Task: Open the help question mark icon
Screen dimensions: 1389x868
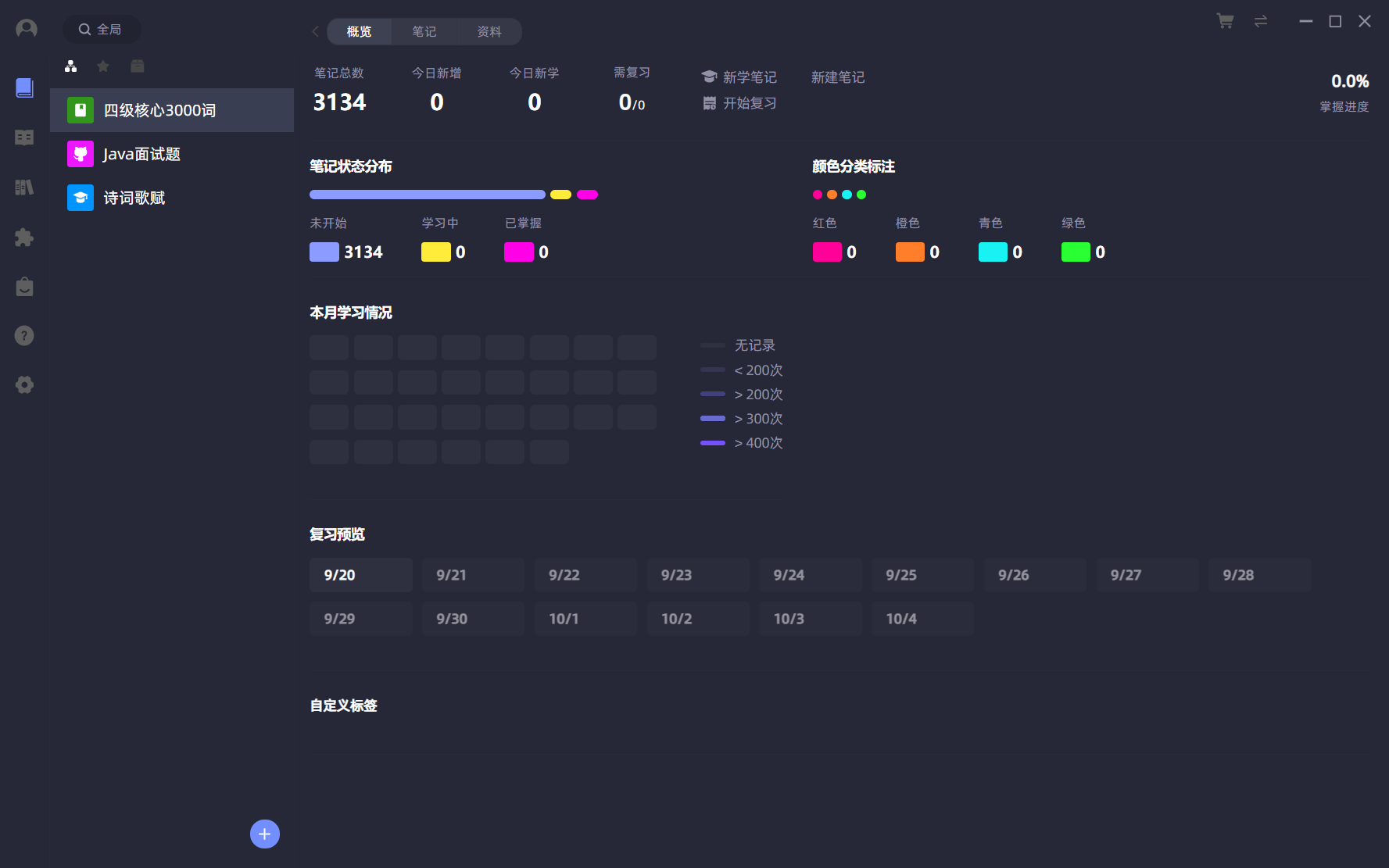Action: coord(24,336)
